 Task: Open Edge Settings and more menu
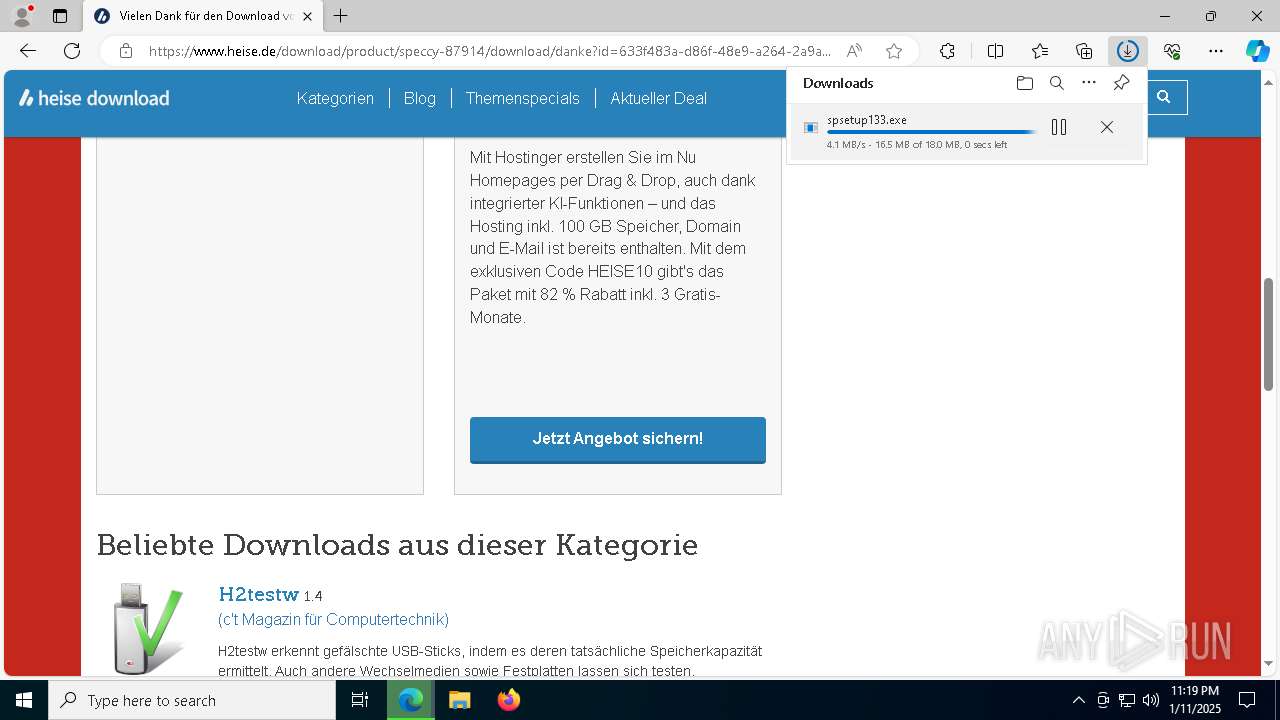point(1216,51)
